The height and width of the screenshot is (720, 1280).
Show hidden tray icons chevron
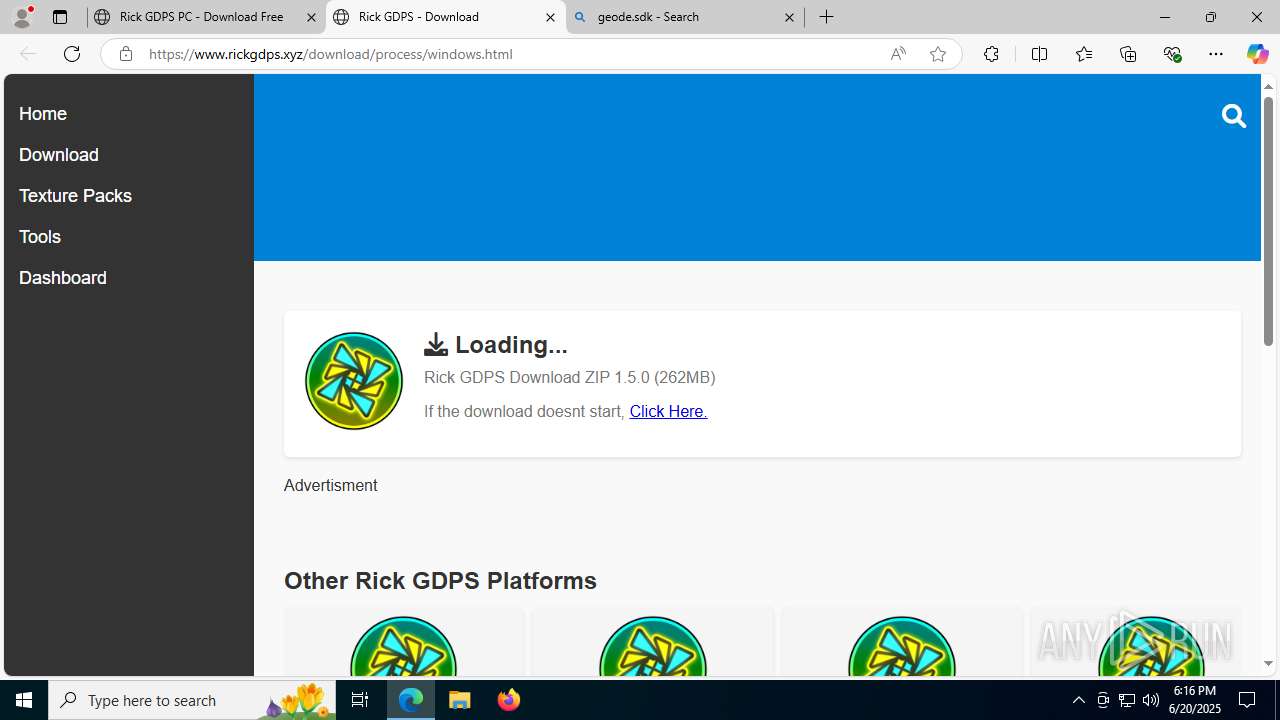click(x=1078, y=700)
